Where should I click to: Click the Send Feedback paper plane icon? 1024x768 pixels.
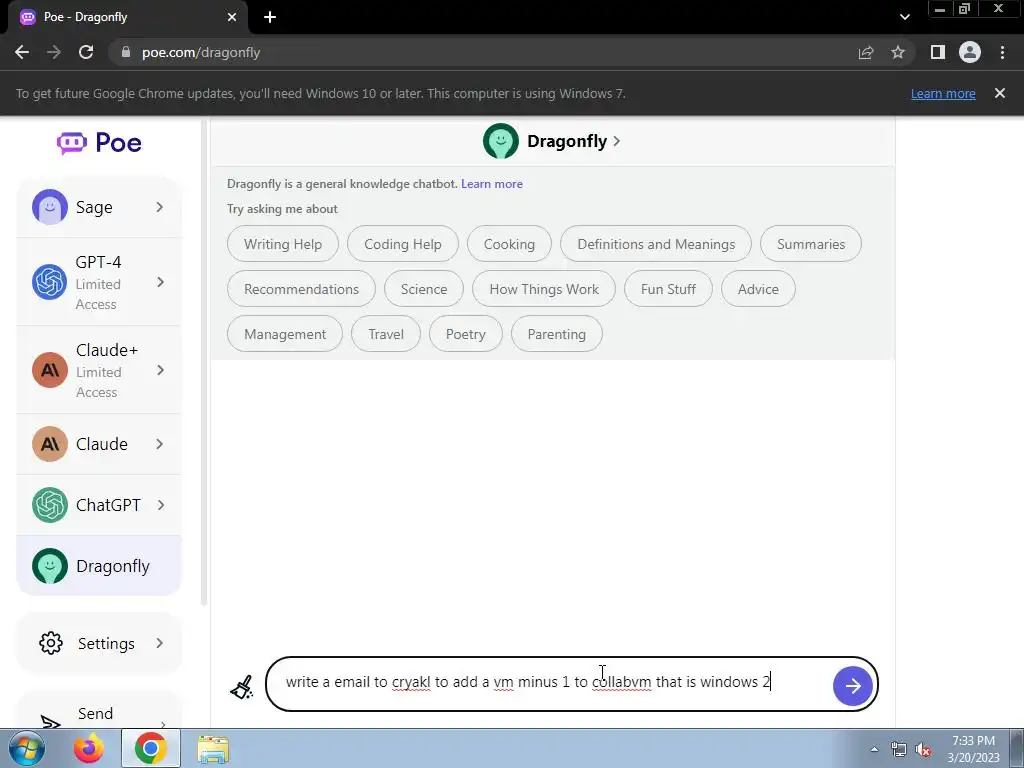click(x=51, y=721)
